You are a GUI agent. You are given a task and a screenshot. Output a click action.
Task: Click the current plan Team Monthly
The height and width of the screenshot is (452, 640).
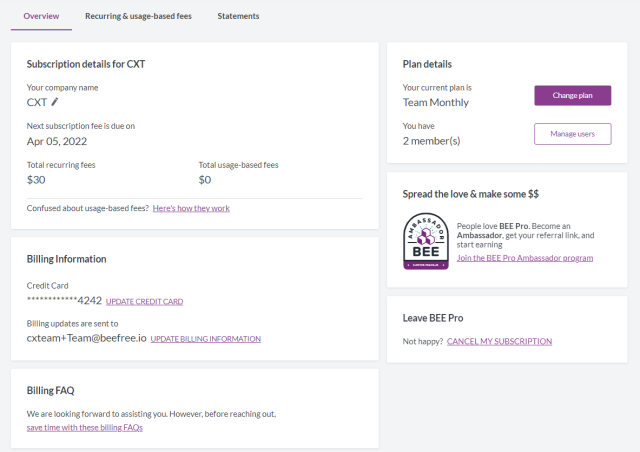(436, 102)
